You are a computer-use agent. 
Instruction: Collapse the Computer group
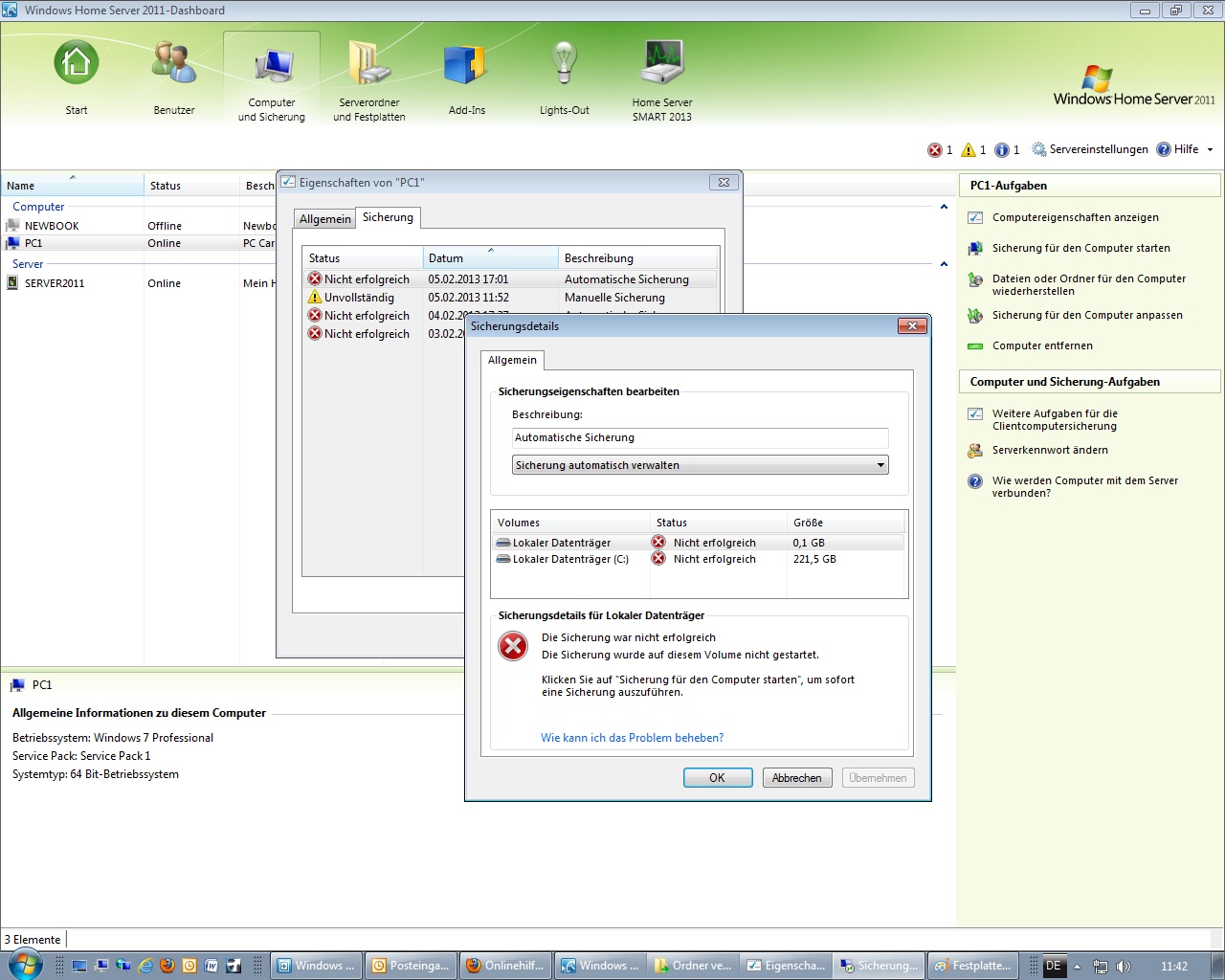coord(944,207)
